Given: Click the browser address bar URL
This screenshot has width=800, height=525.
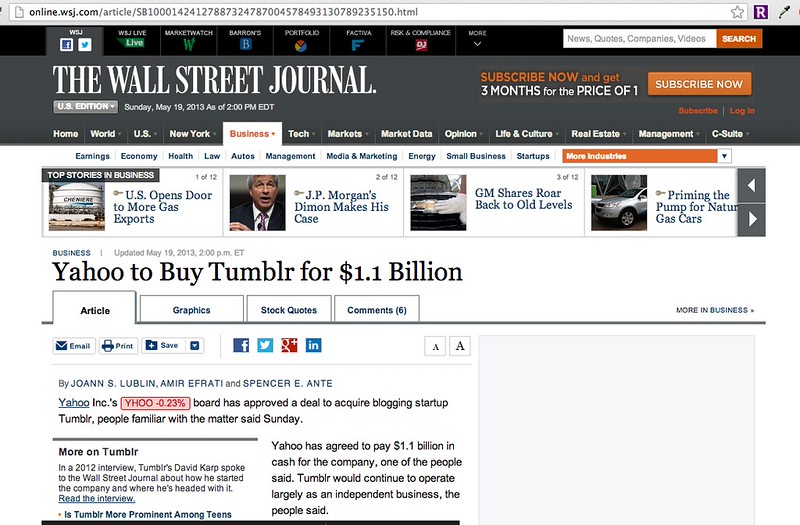Looking at the screenshot, I should click(x=223, y=12).
